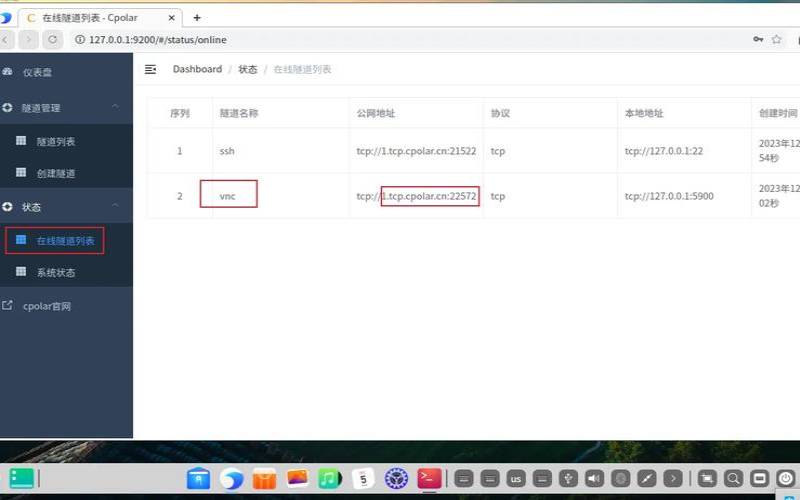This screenshot has height=500, width=800.
Task: Click public address ending in cpolar.cn:22572
Action: pyautogui.click(x=416, y=196)
